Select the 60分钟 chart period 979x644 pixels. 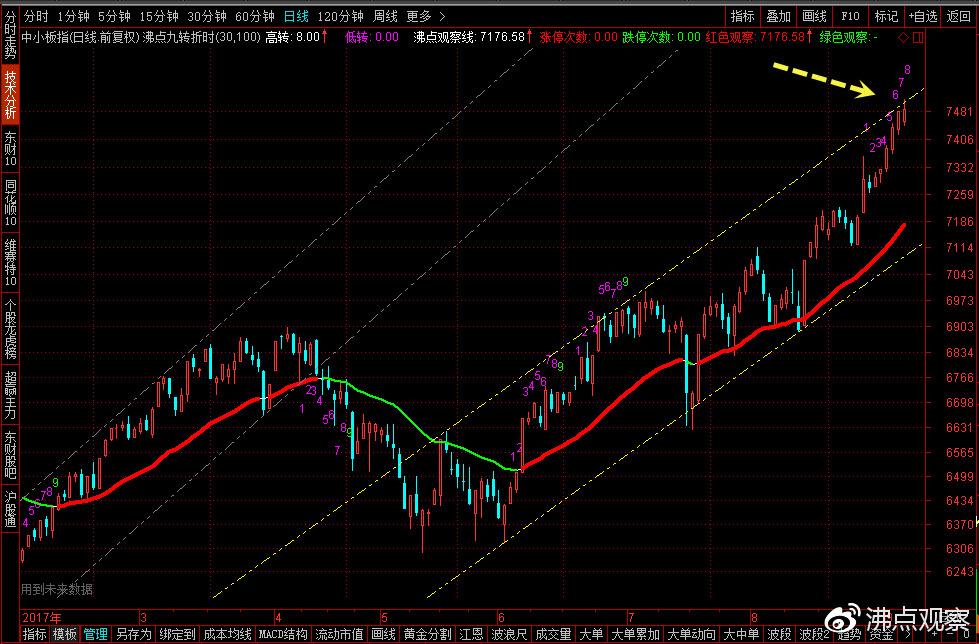255,16
